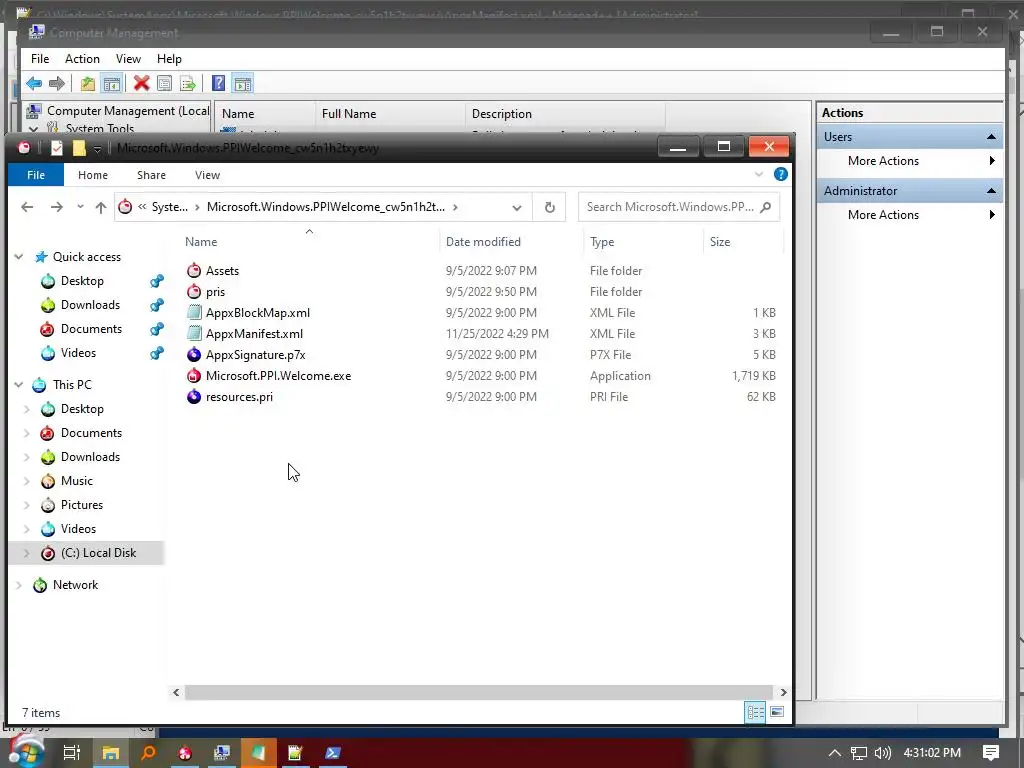
Task: Collapse Users section in Actions pane
Action: tap(991, 137)
